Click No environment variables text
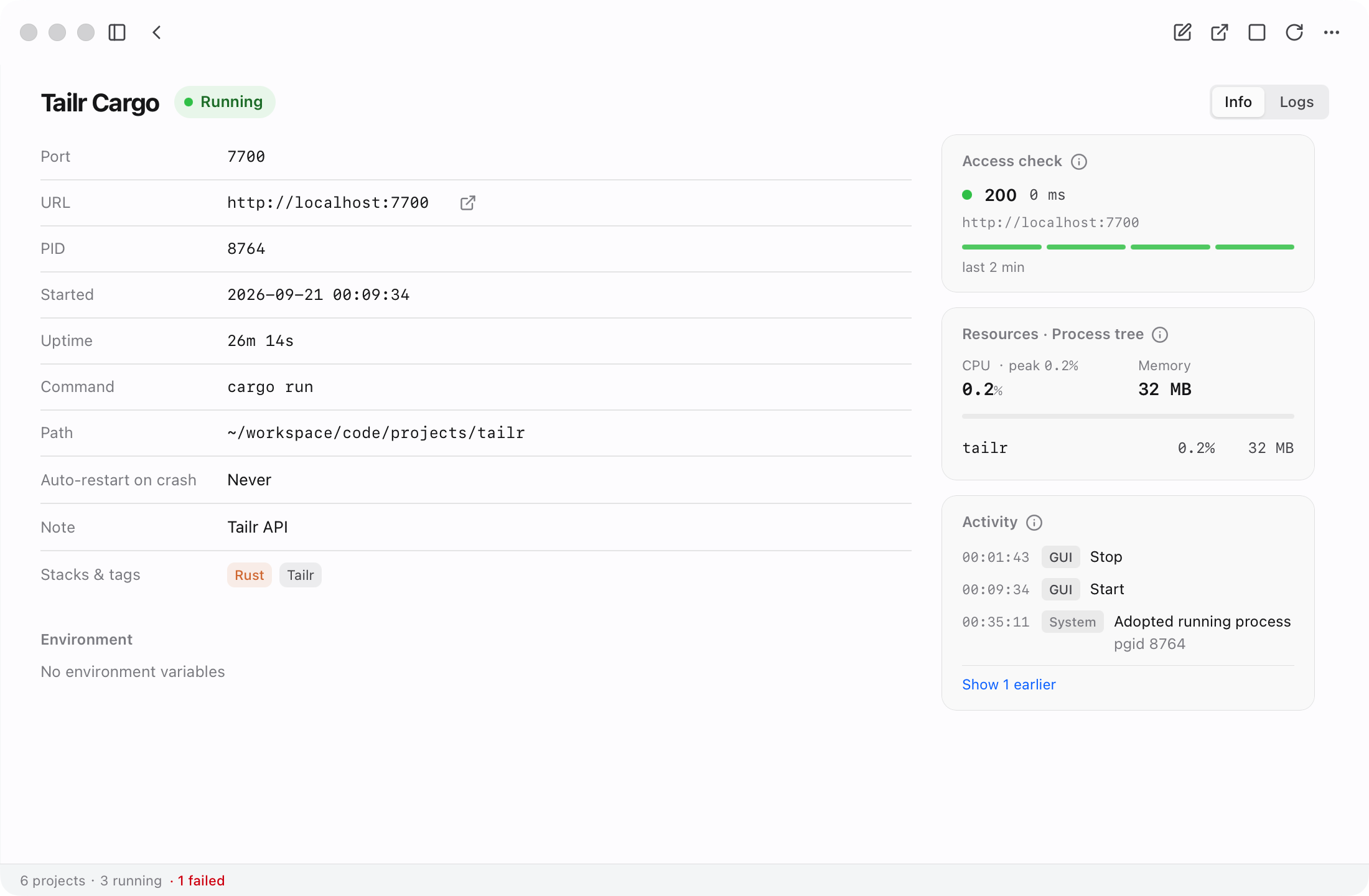This screenshot has height=896, width=1369. 133,672
